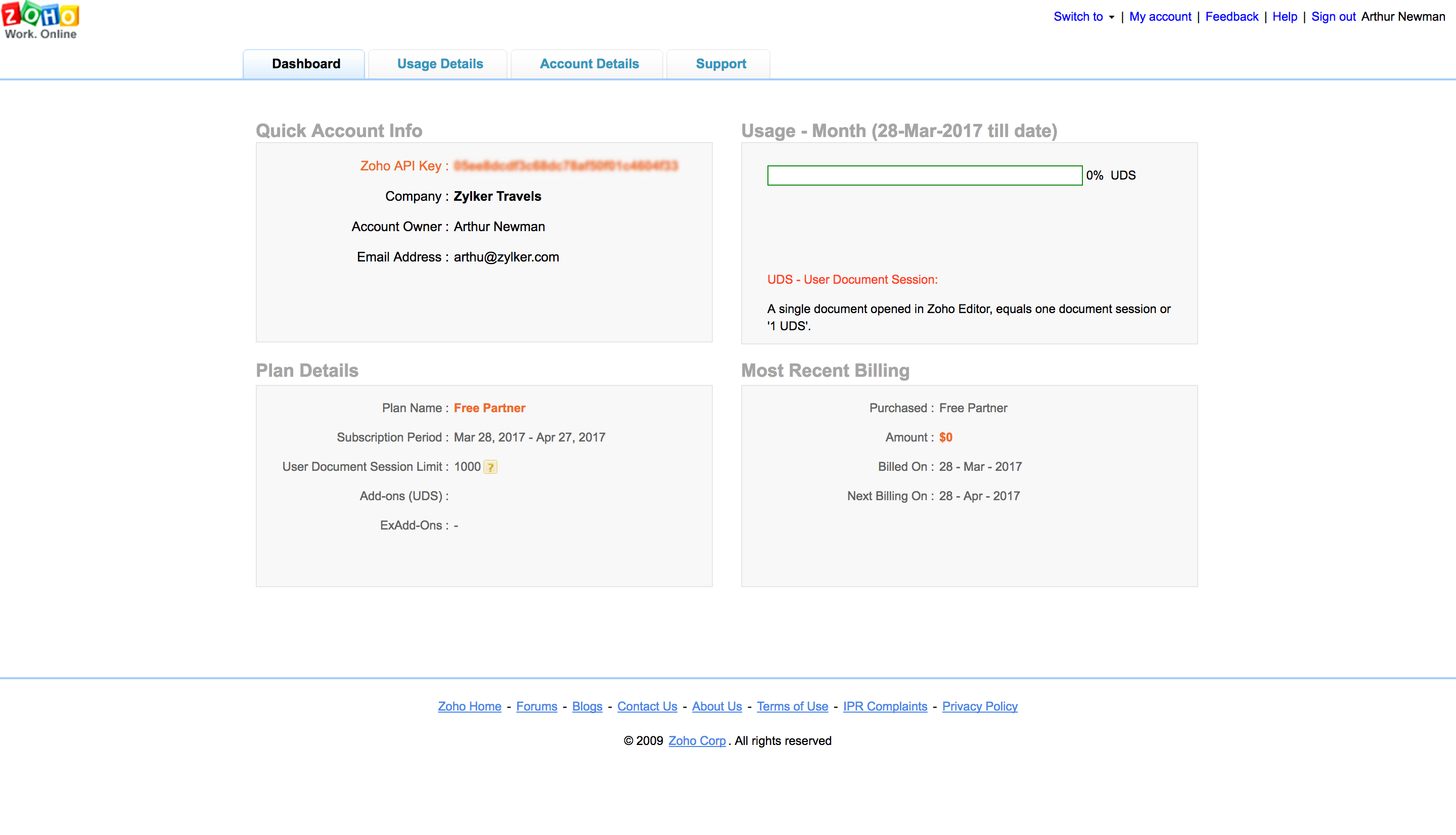The width and height of the screenshot is (1456, 835).
Task: Switch to Usage Details tab
Action: point(440,64)
